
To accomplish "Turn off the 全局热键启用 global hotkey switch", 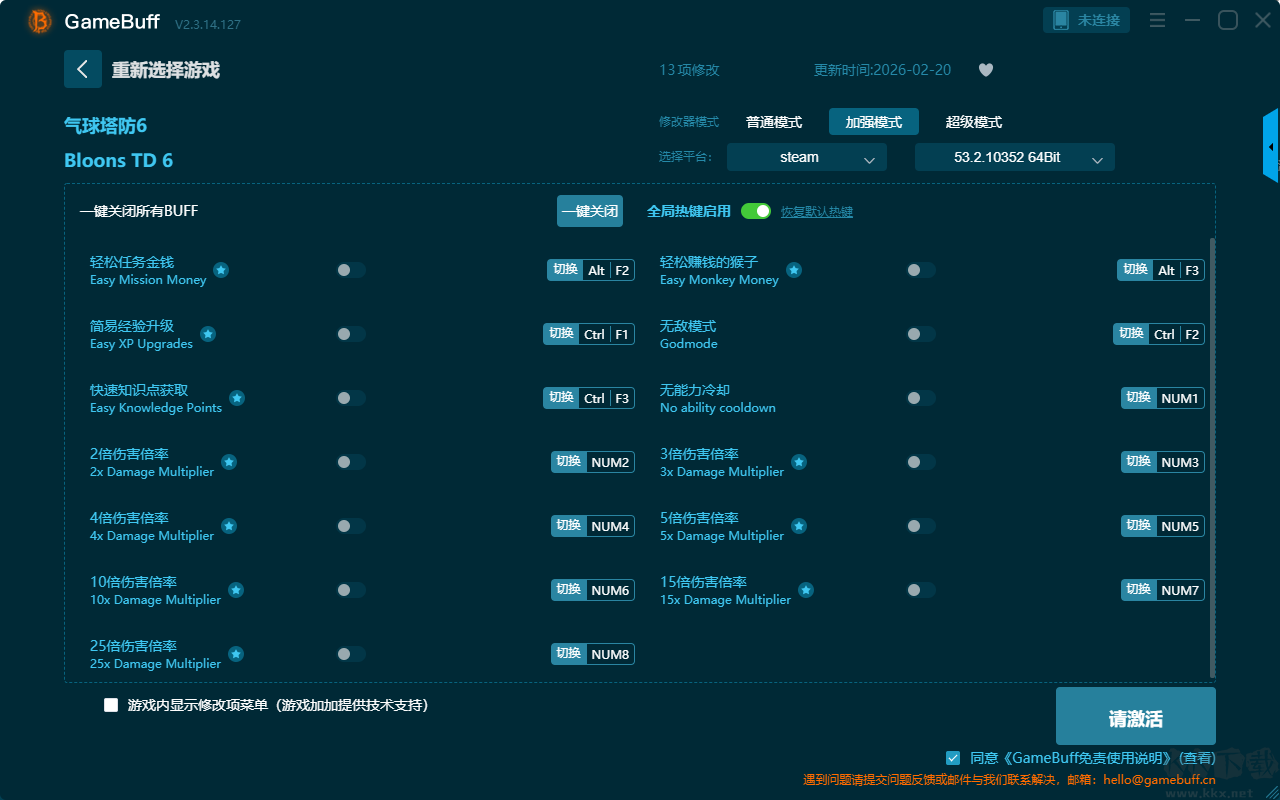I will [x=756, y=211].
